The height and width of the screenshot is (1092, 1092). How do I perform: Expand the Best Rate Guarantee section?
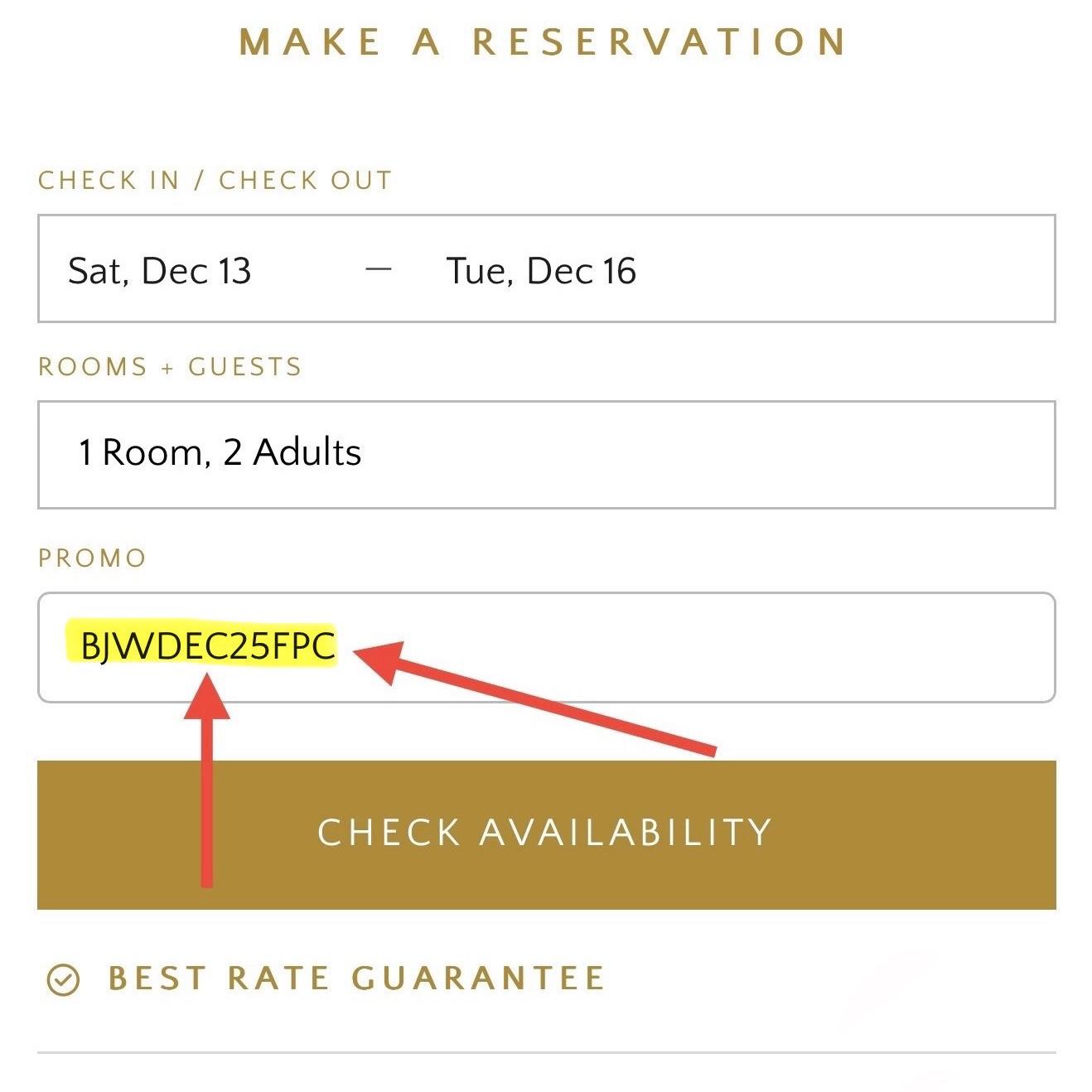point(356,980)
